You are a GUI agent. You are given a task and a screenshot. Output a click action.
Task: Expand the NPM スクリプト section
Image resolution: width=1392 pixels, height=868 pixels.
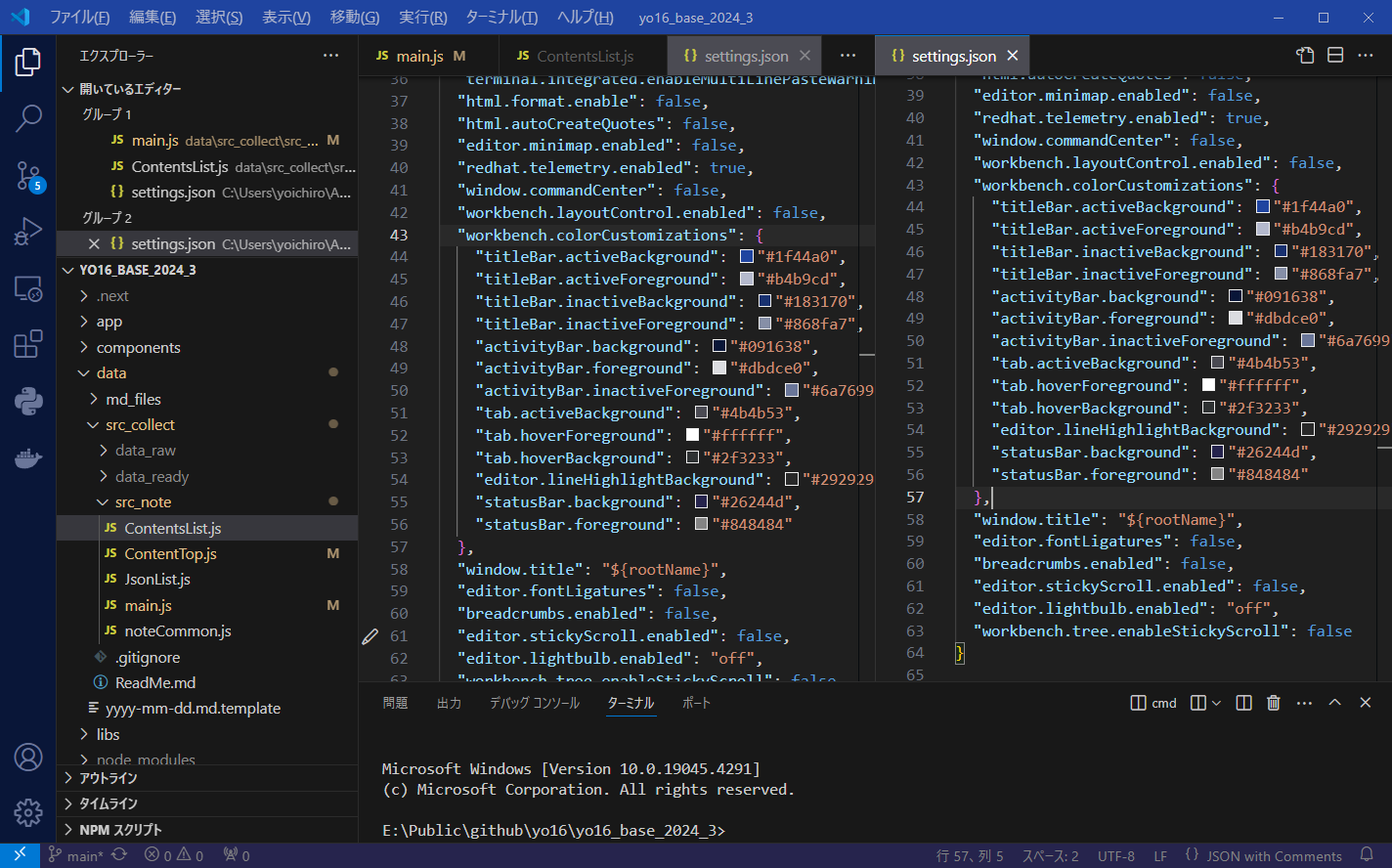206,830
